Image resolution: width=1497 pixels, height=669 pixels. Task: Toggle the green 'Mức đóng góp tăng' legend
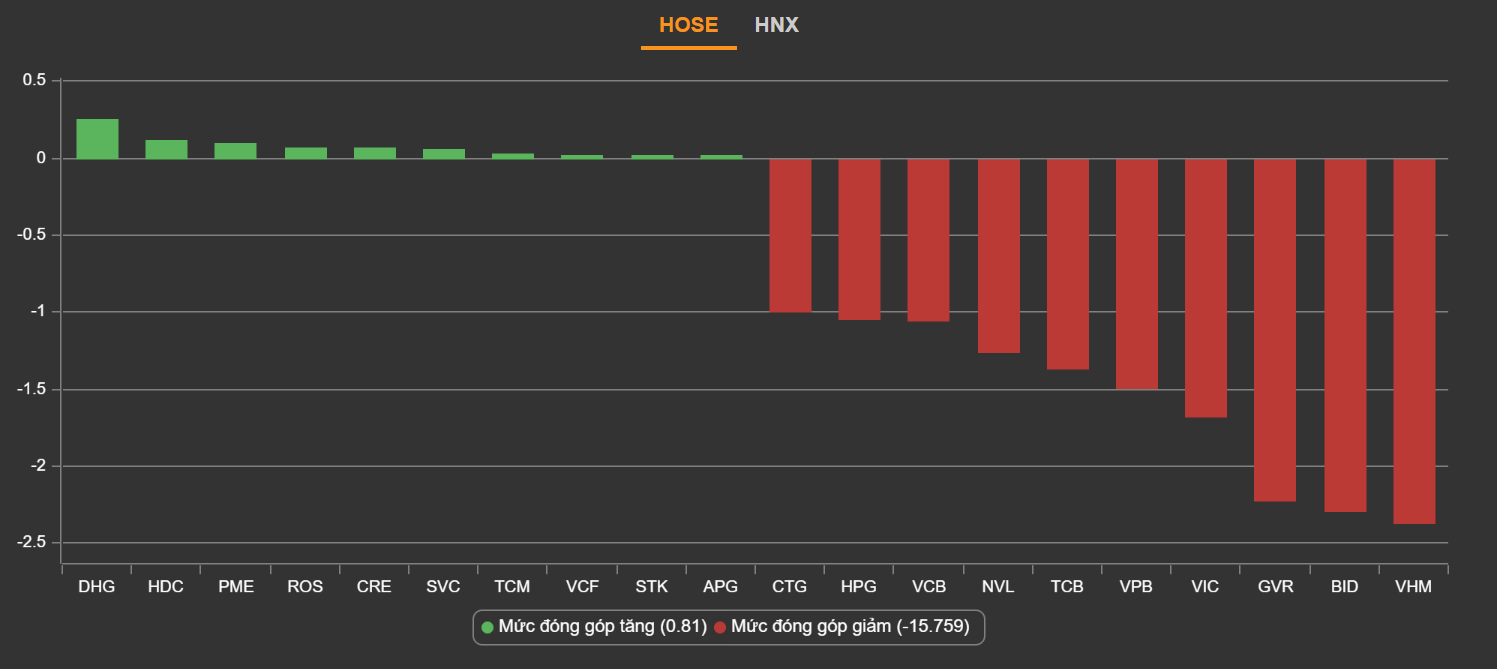594,627
